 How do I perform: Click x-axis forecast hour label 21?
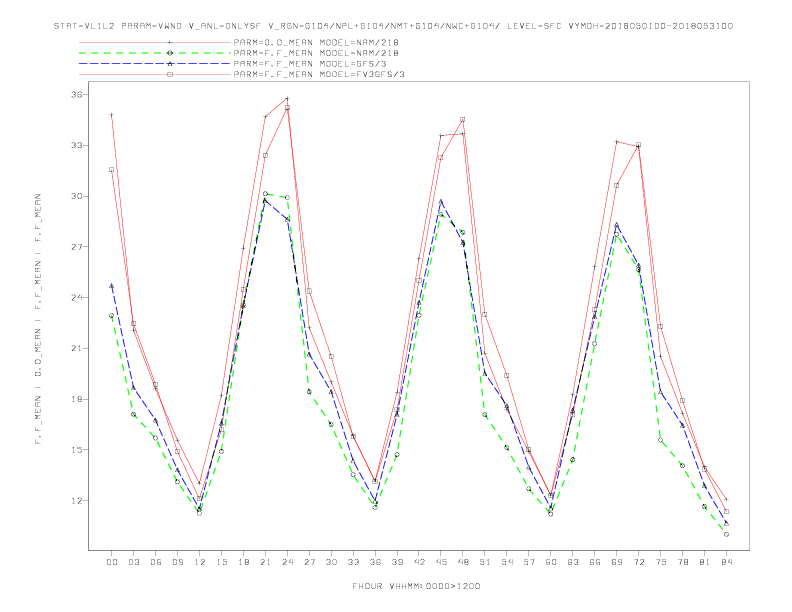tap(265, 562)
